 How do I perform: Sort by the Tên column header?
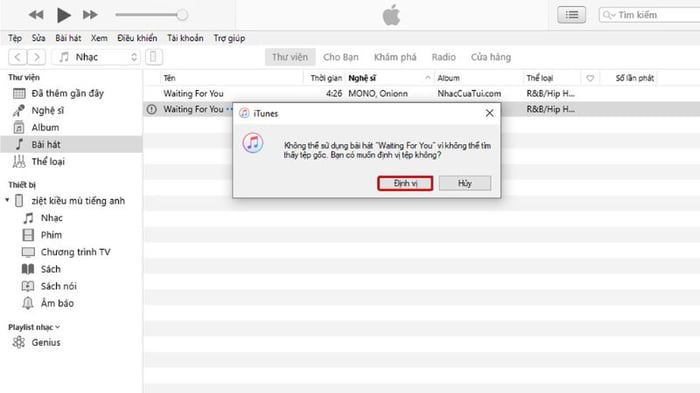[231, 78]
